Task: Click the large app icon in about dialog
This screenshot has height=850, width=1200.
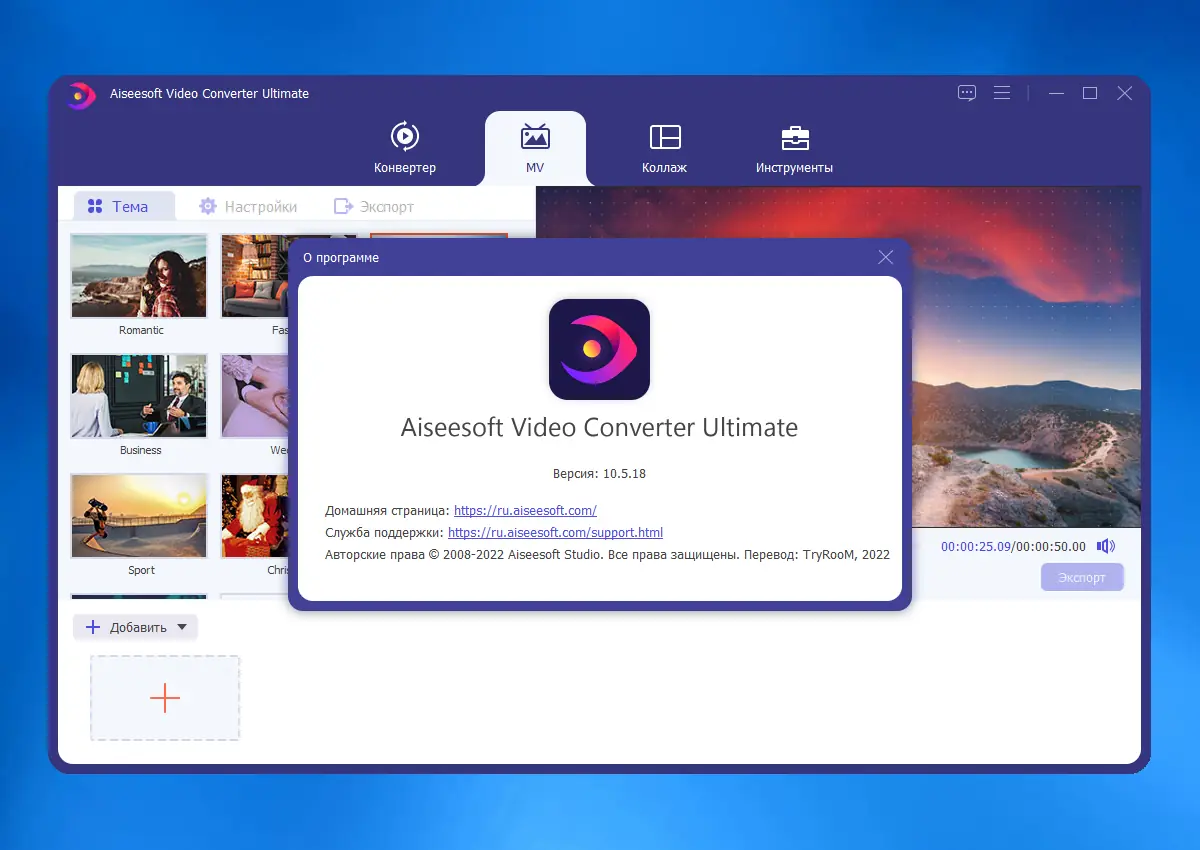Action: coord(599,349)
